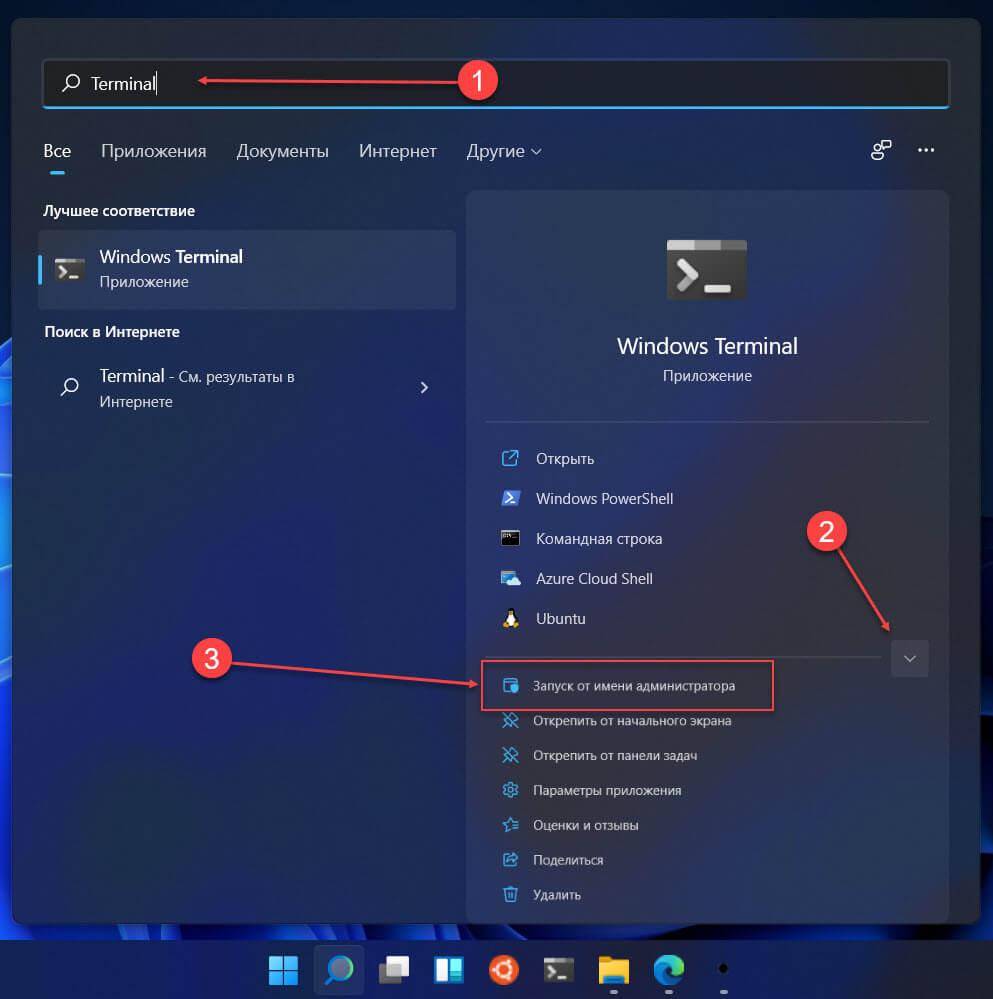This screenshot has height=999, width=993.
Task: Open Параметры приложения
Action: [x=606, y=791]
